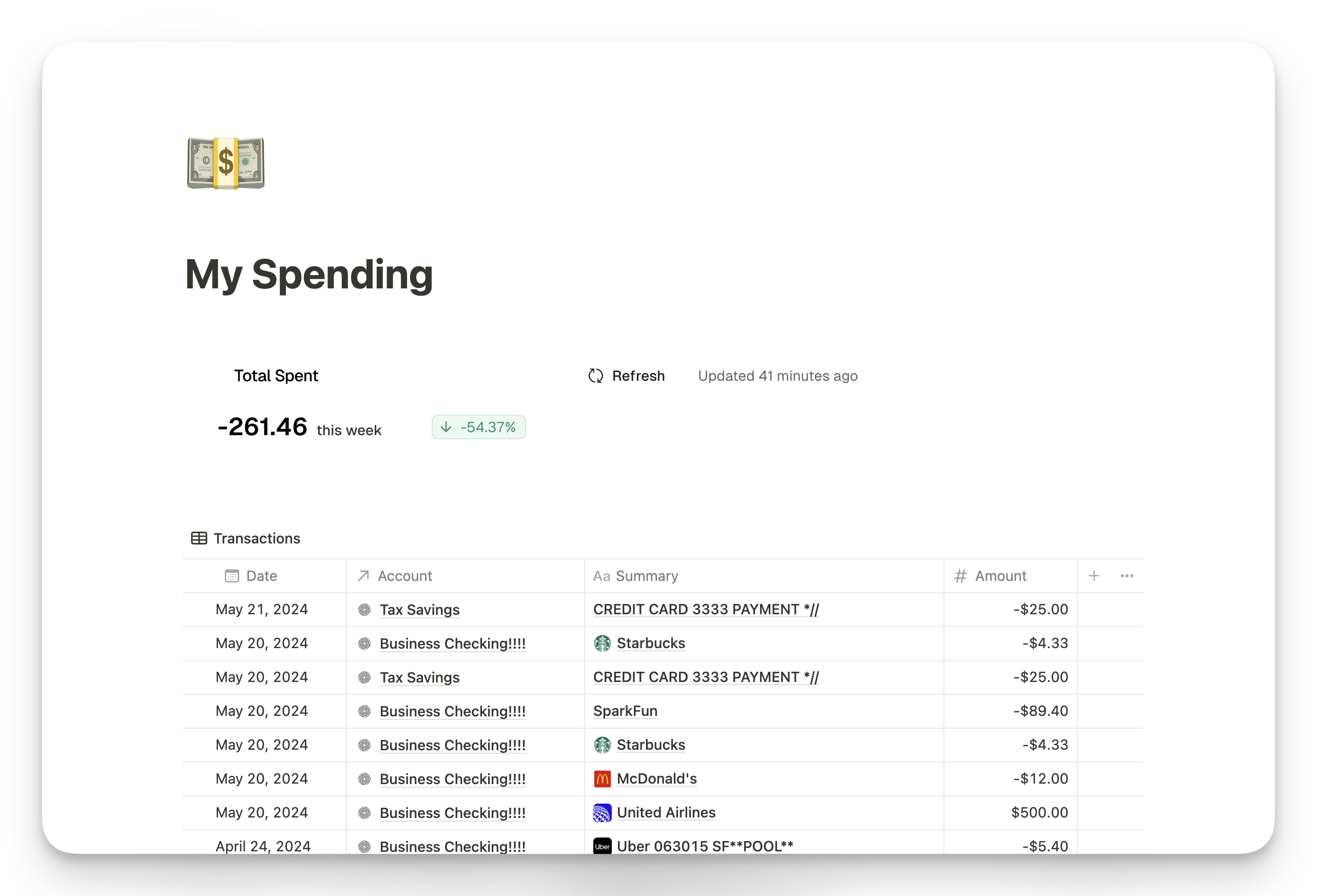Click the down arrow in -54.37% badge
The image size is (1317, 896).
446,427
